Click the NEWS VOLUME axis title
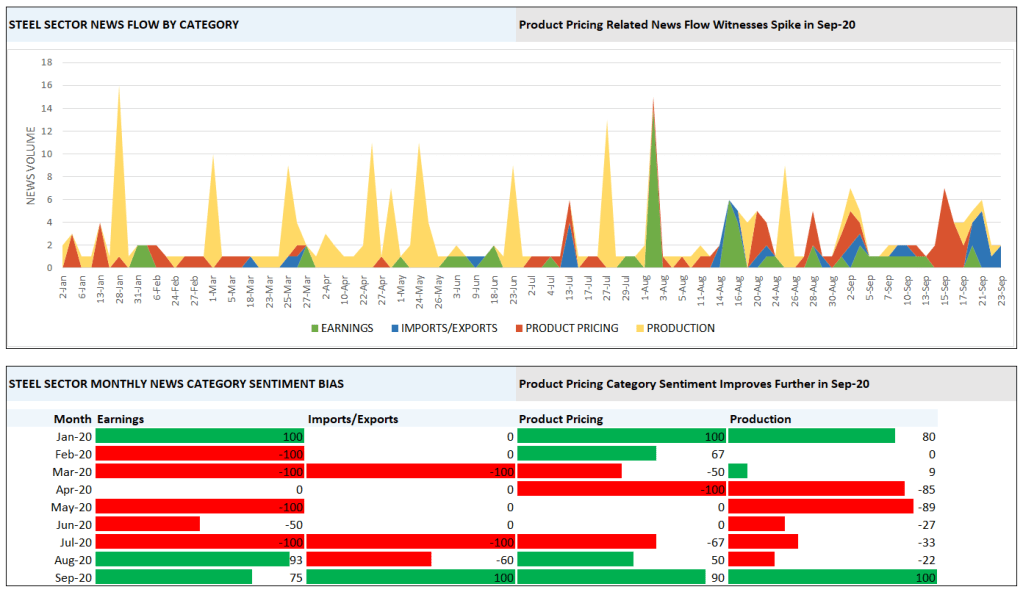This screenshot has height=595, width=1023. 31,165
